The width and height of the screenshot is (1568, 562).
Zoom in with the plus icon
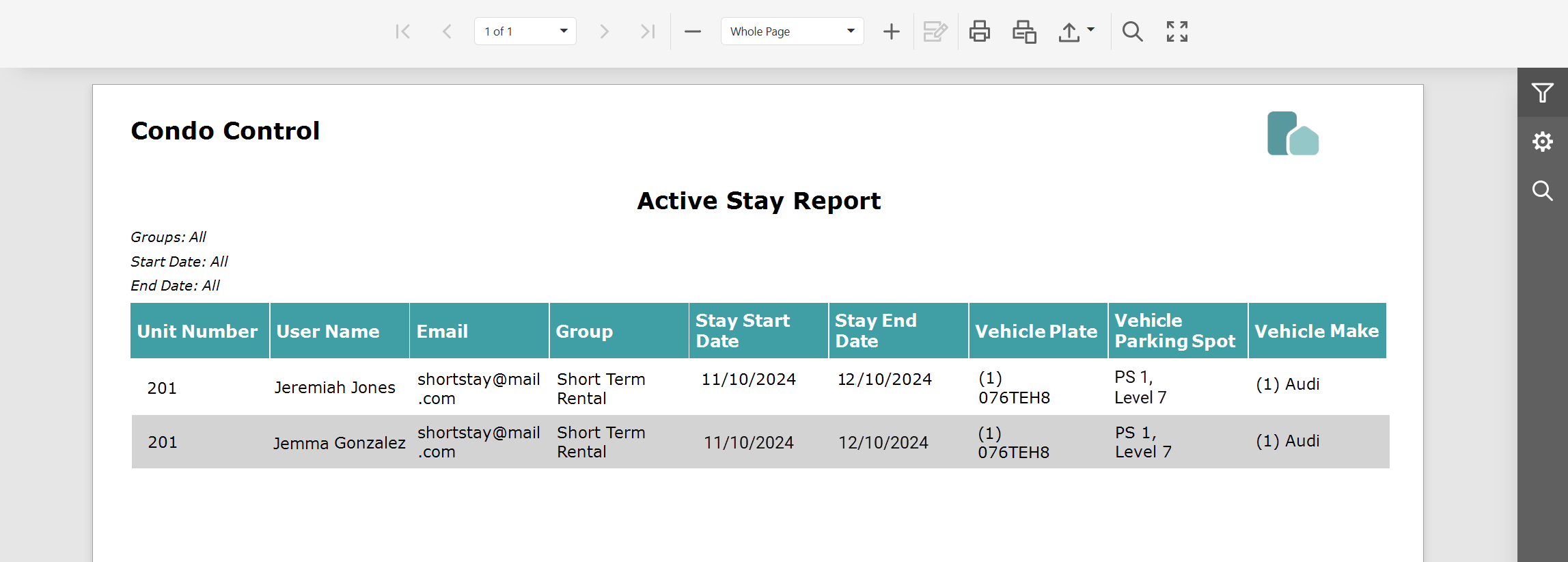tap(892, 31)
